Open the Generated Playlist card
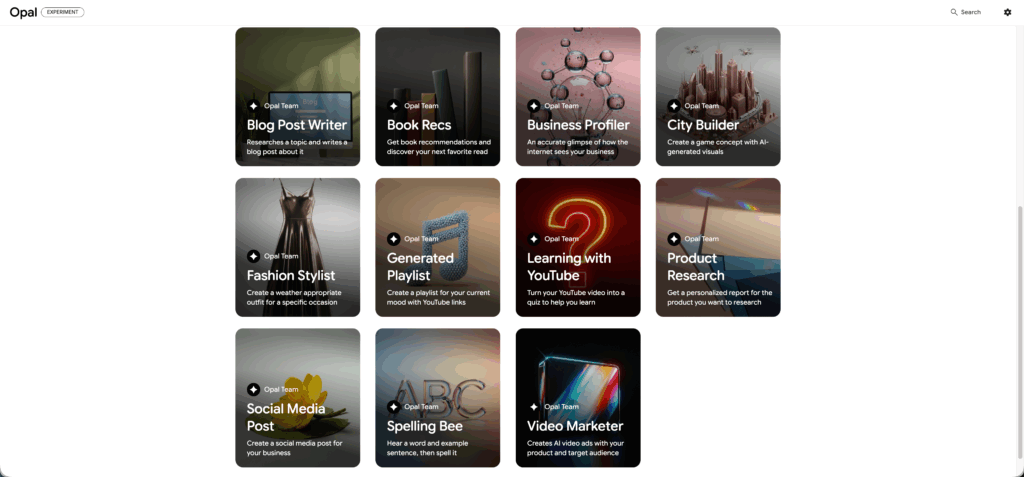This screenshot has height=477, width=1024. (437, 220)
